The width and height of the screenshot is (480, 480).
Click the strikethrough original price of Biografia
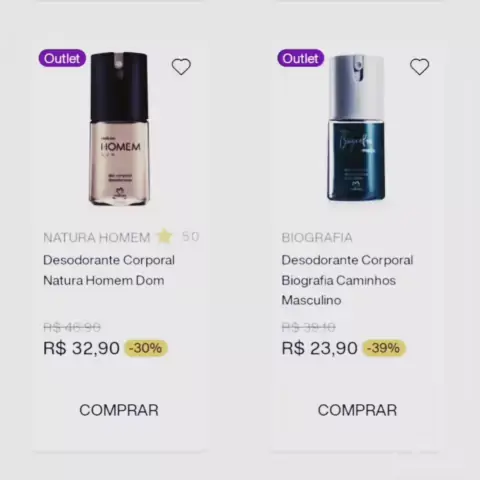click(x=309, y=327)
